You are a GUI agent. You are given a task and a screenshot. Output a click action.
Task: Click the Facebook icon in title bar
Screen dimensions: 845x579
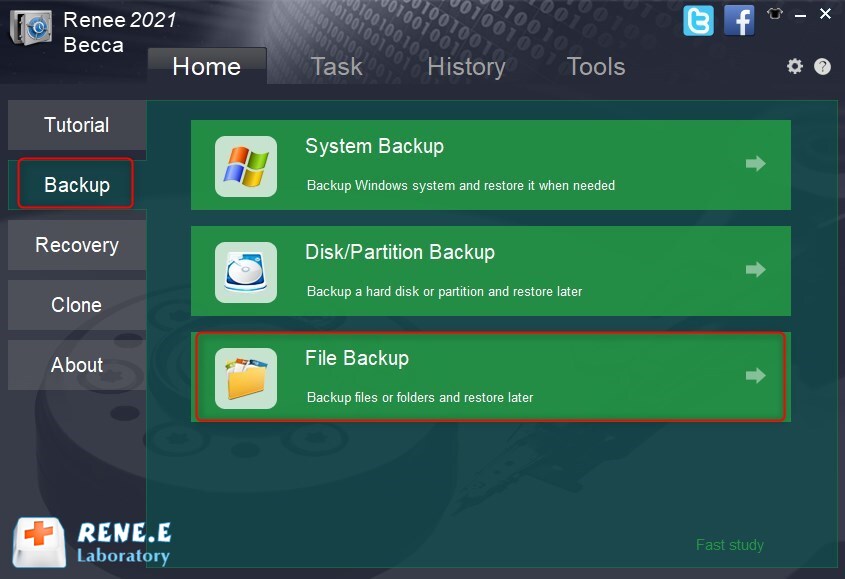pos(739,20)
